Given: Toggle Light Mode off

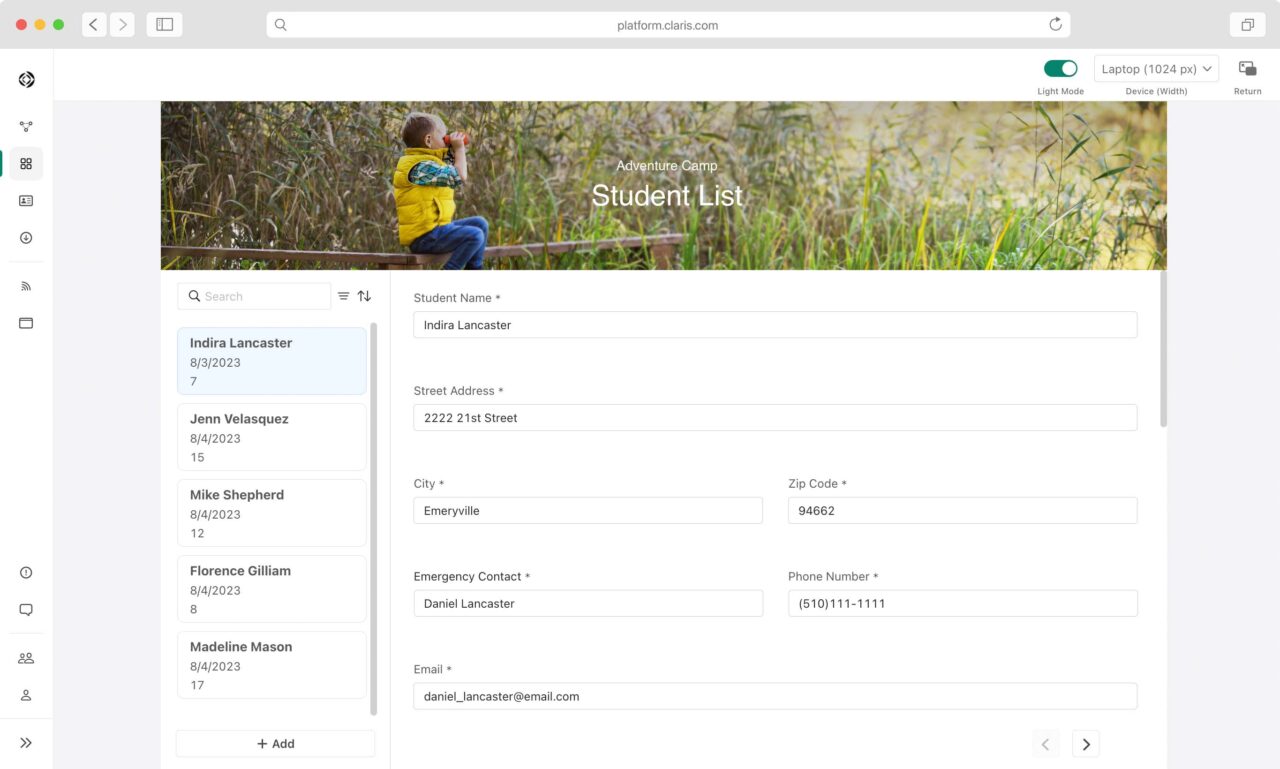Looking at the screenshot, I should [1060, 68].
